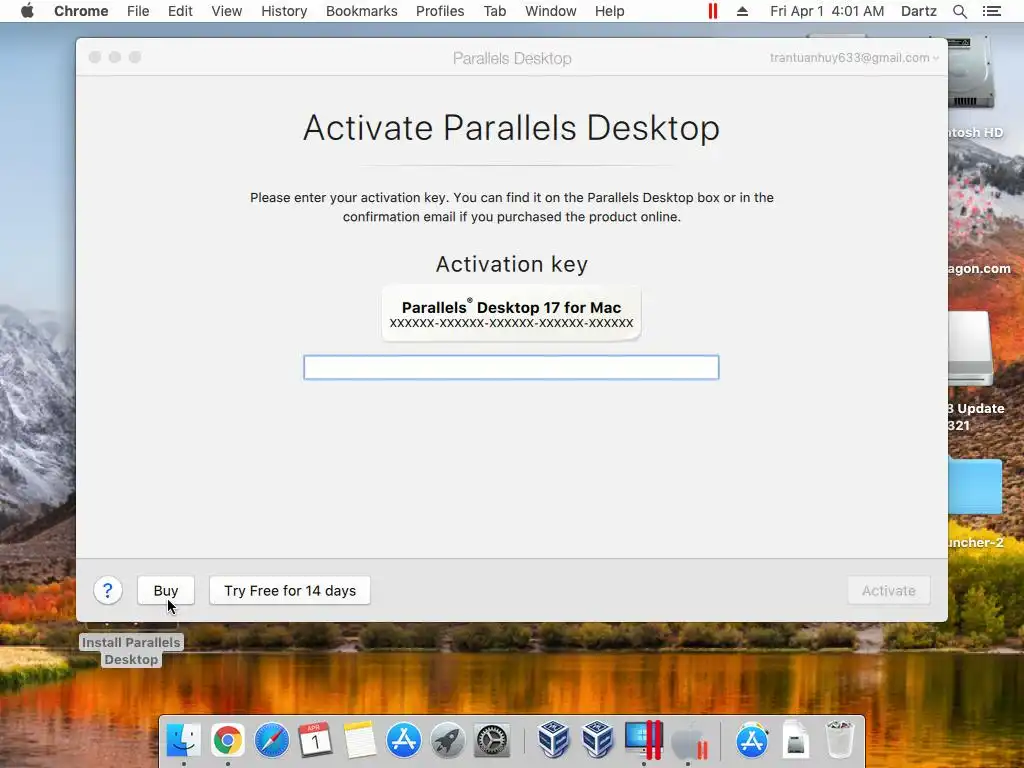The image size is (1024, 768).
Task: Click the clock Fri Apr 1 4:01 AM
Action: 827,11
